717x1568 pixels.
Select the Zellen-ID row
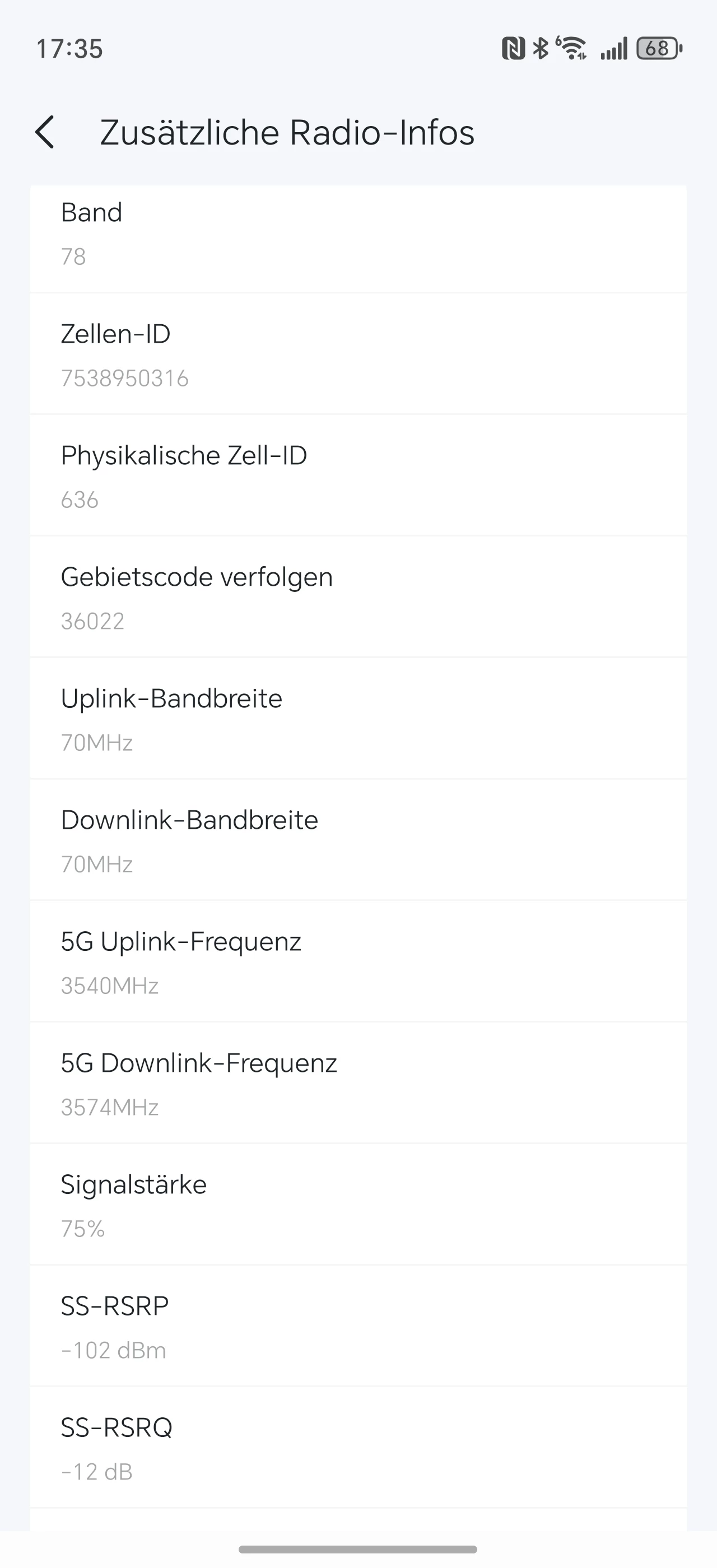pos(358,355)
